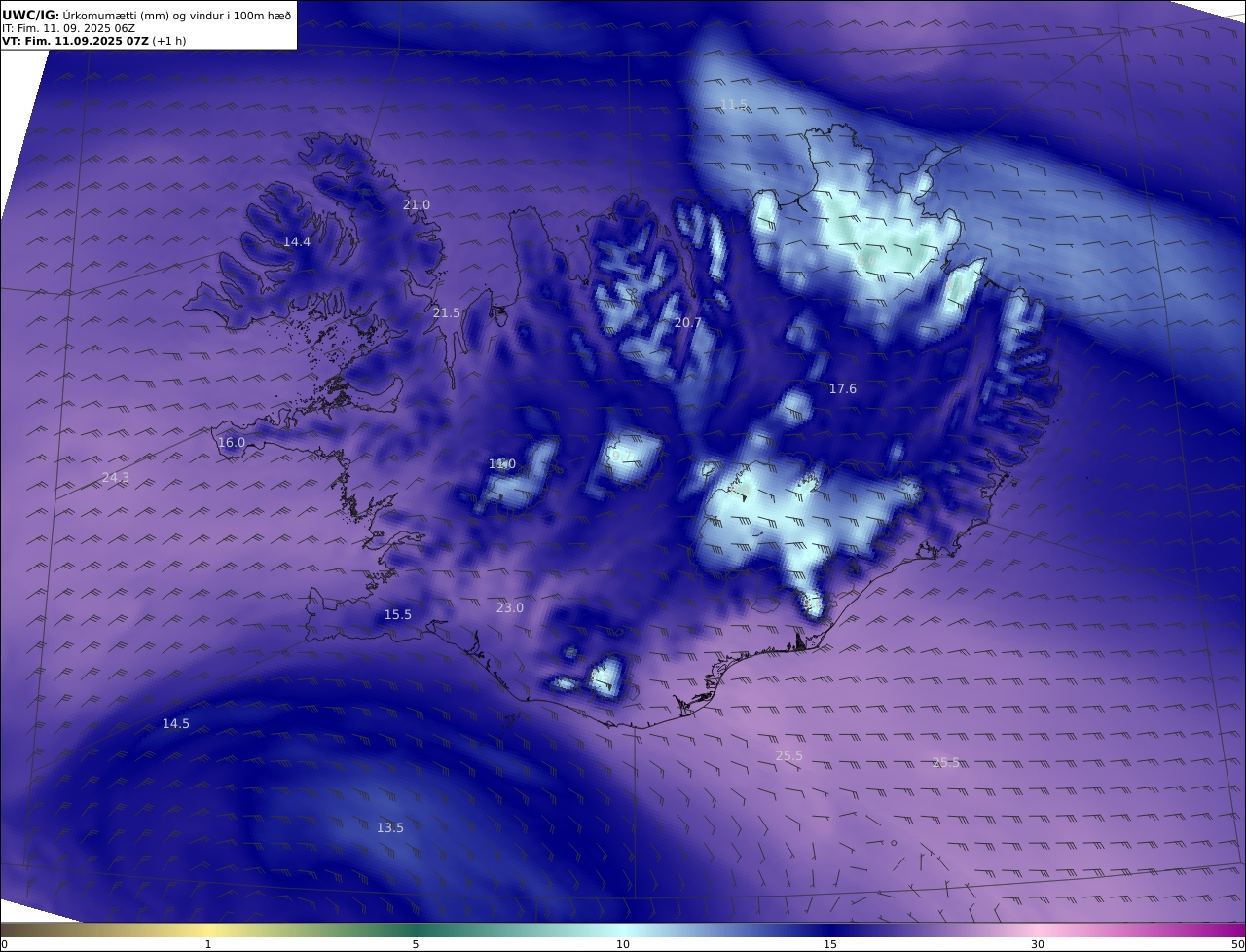Click the 21.5 value label
Viewport: 1246px width, 952px height.
click(x=446, y=312)
